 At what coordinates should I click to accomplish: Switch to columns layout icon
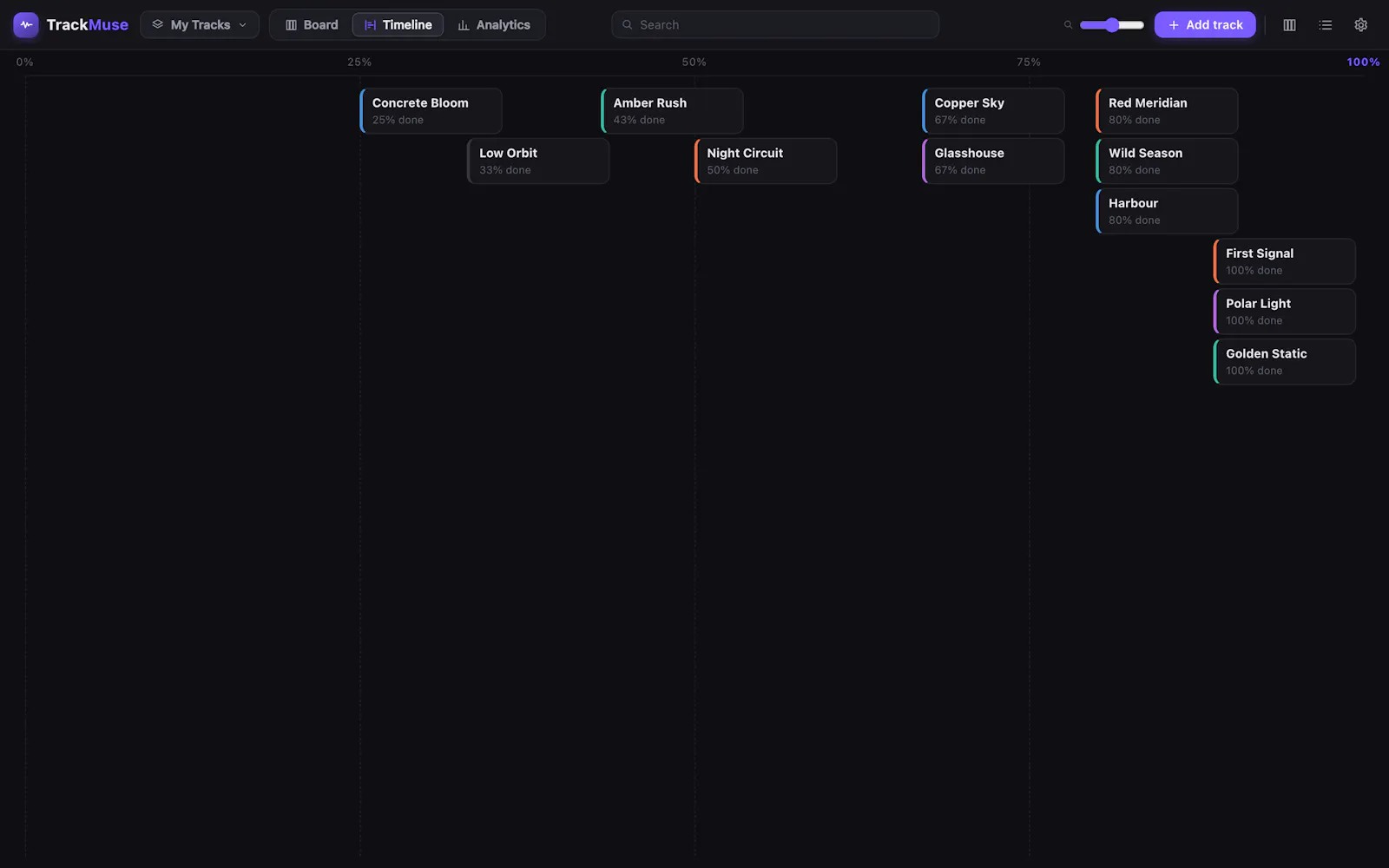1289,25
